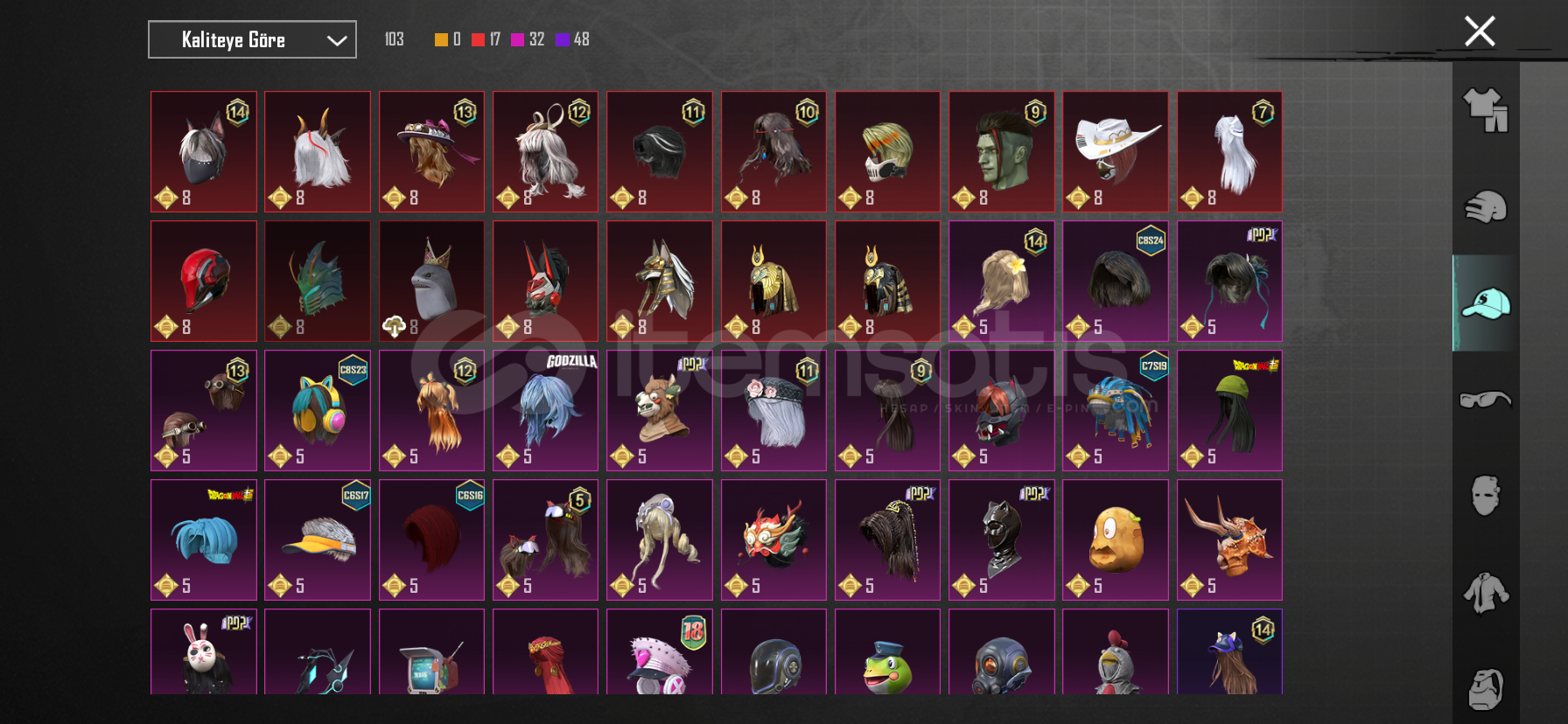
Task: Select the jacket category icon
Action: (x=1486, y=592)
